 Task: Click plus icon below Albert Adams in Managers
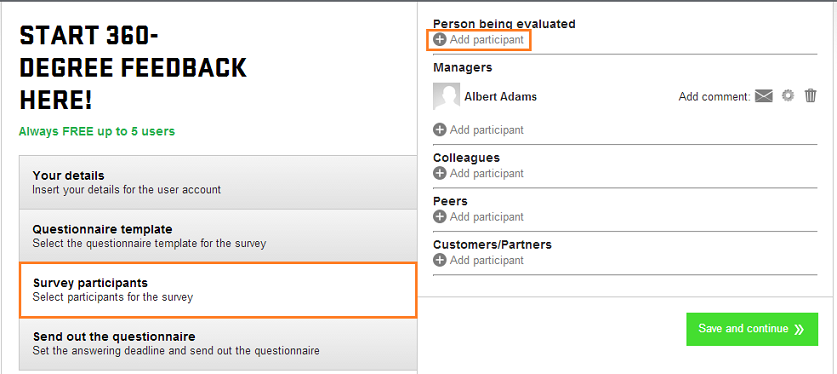[439, 130]
